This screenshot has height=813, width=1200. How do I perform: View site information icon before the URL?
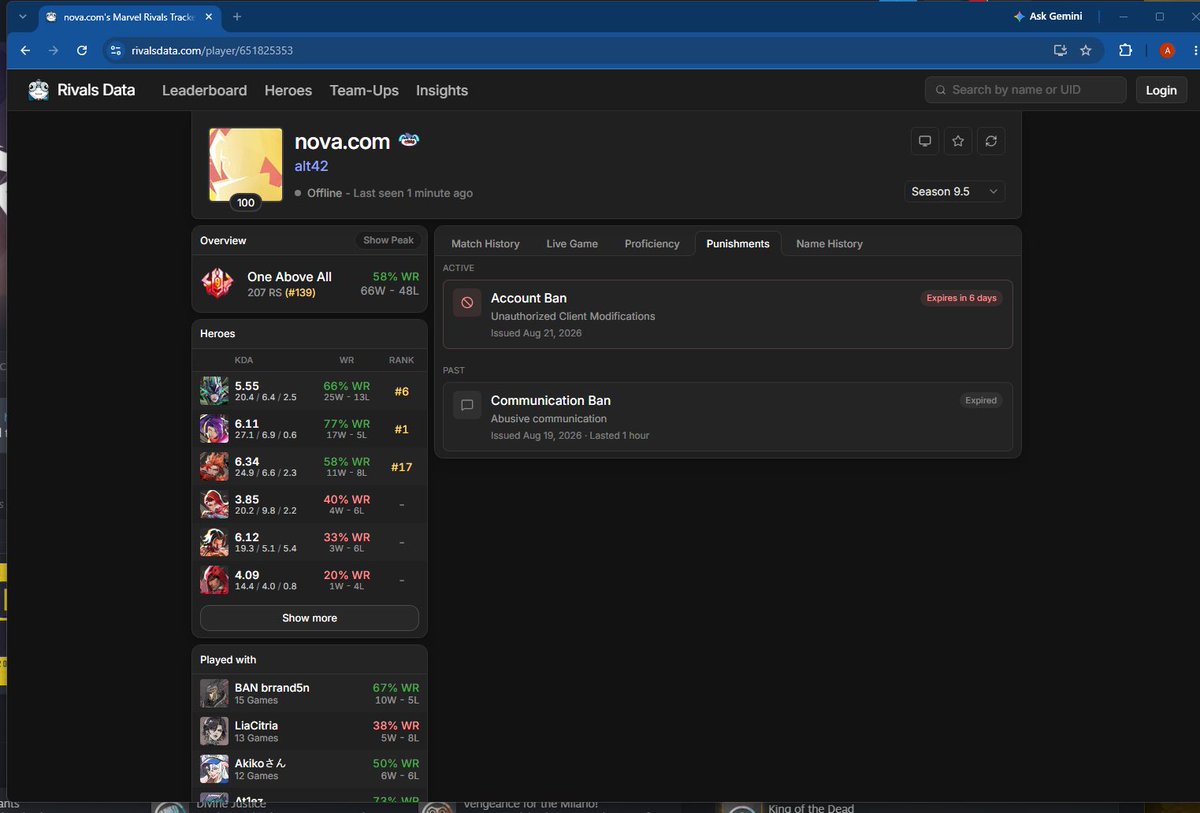click(x=115, y=50)
